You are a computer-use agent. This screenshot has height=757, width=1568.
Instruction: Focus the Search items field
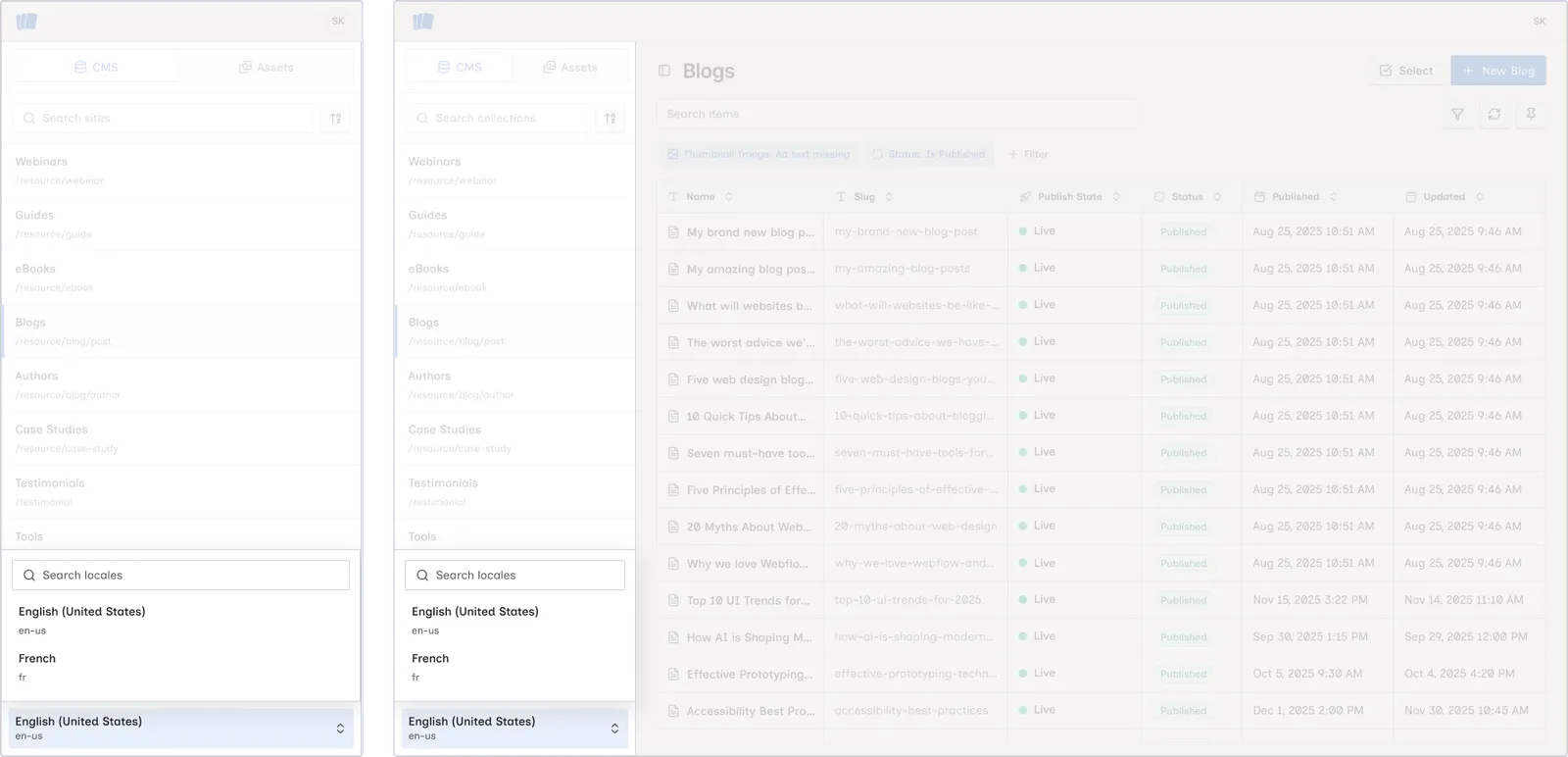[897, 115]
